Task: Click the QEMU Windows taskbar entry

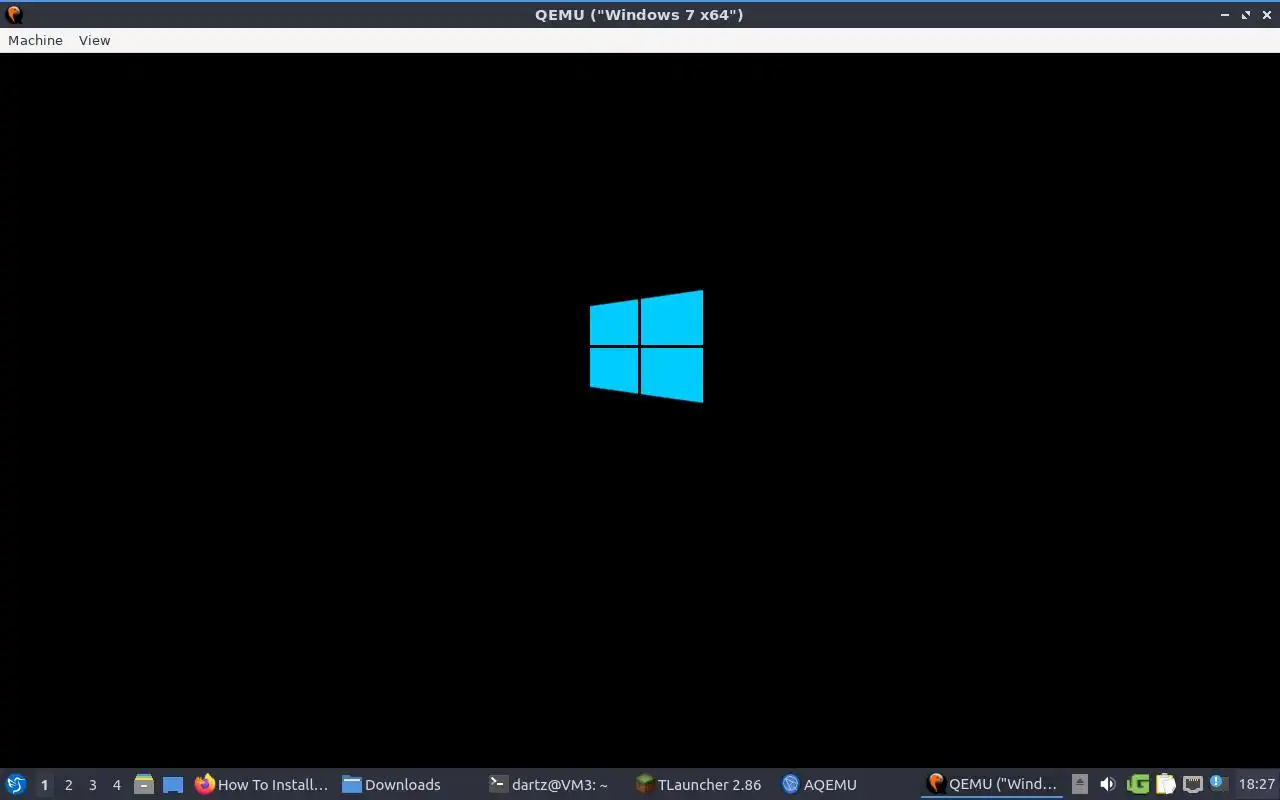Action: point(992,785)
